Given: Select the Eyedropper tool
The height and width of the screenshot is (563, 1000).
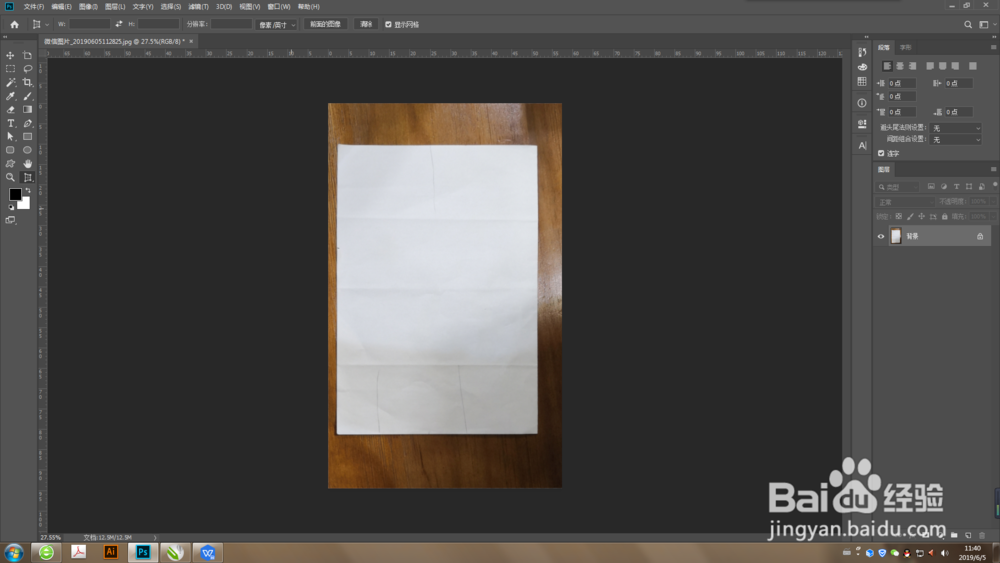Looking at the screenshot, I should (x=10, y=96).
